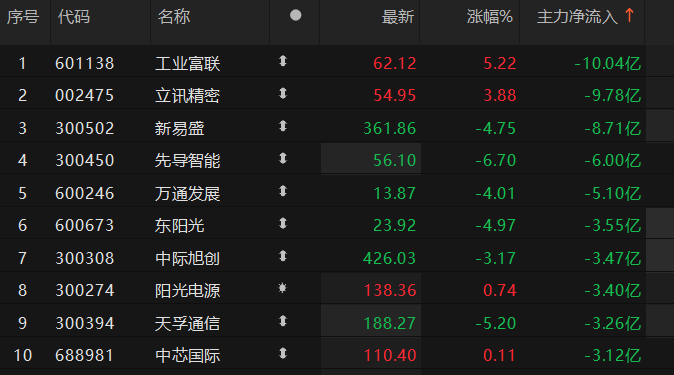
Task: Open stock code 600673
Action: [x=85, y=225]
